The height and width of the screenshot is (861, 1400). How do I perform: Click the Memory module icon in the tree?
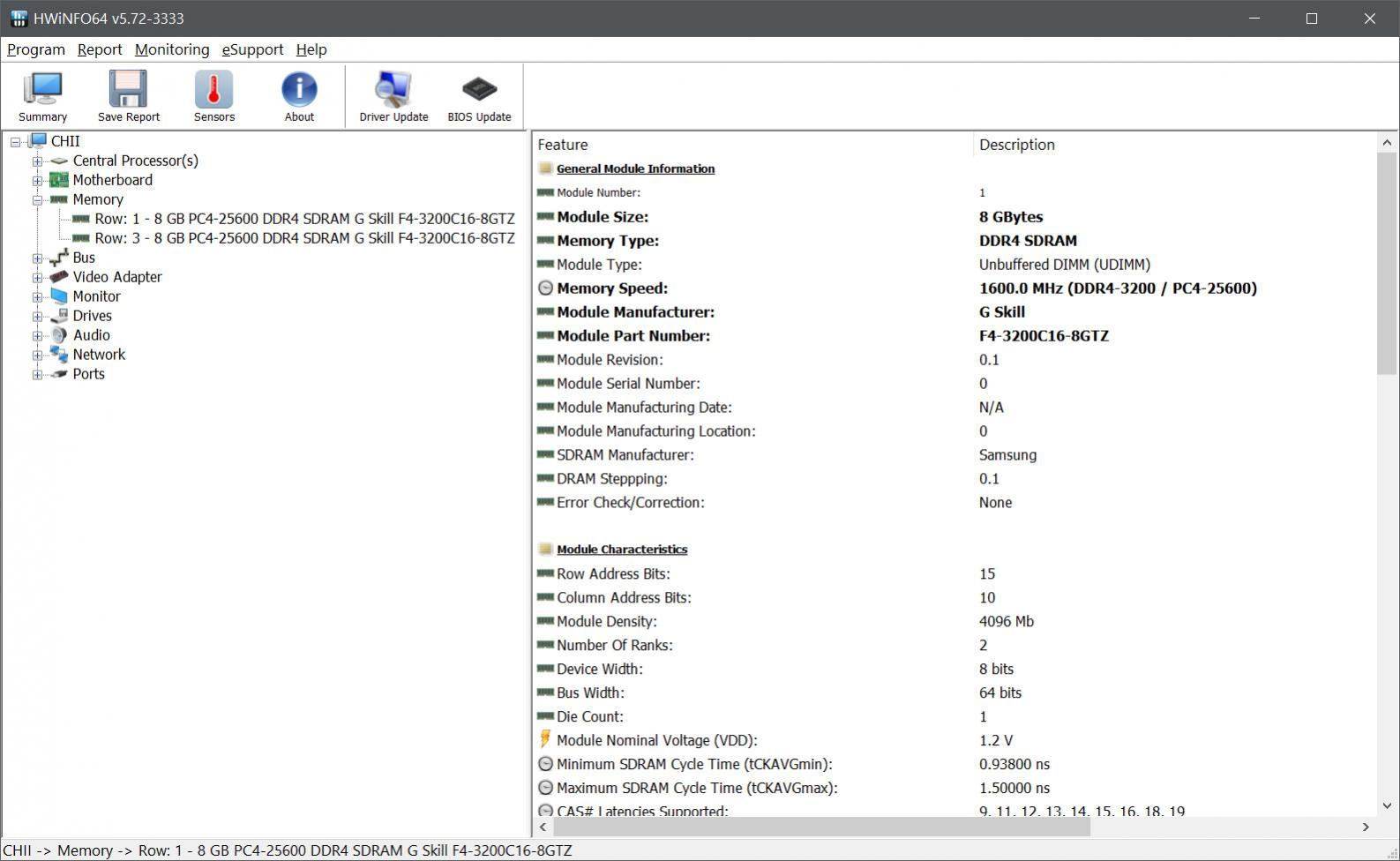click(59, 199)
